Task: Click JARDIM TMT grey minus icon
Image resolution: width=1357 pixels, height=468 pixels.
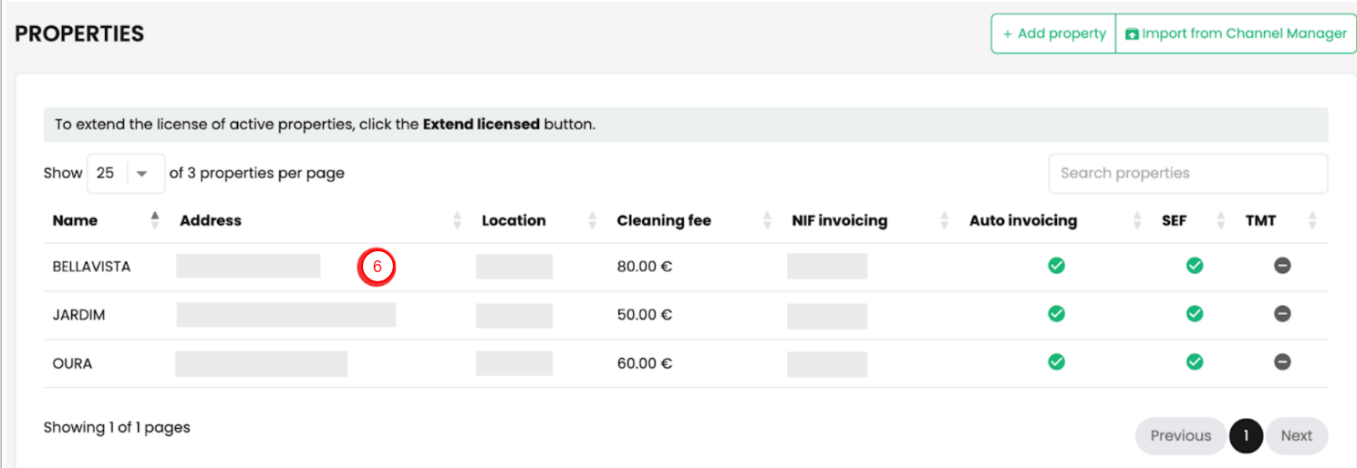Action: pyautogui.click(x=1282, y=314)
